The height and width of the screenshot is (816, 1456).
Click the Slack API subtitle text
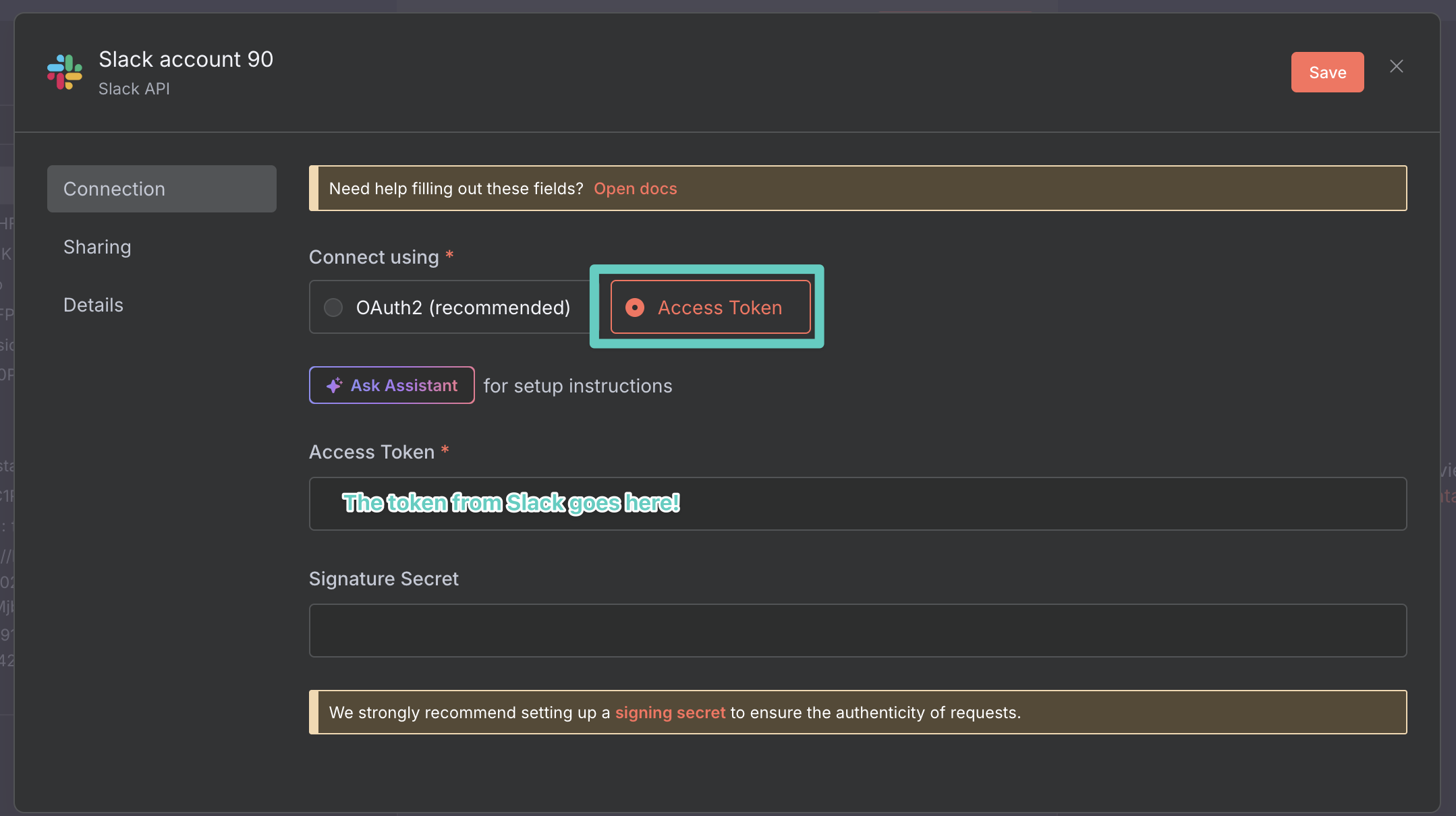[x=134, y=89]
